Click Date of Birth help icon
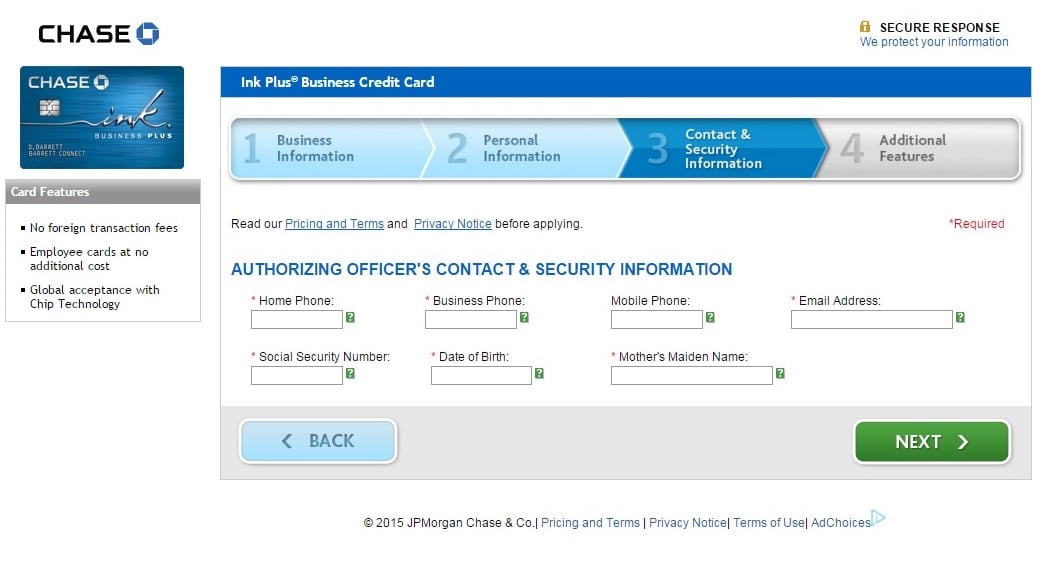Viewport: 1053px width, 562px height. pos(539,373)
